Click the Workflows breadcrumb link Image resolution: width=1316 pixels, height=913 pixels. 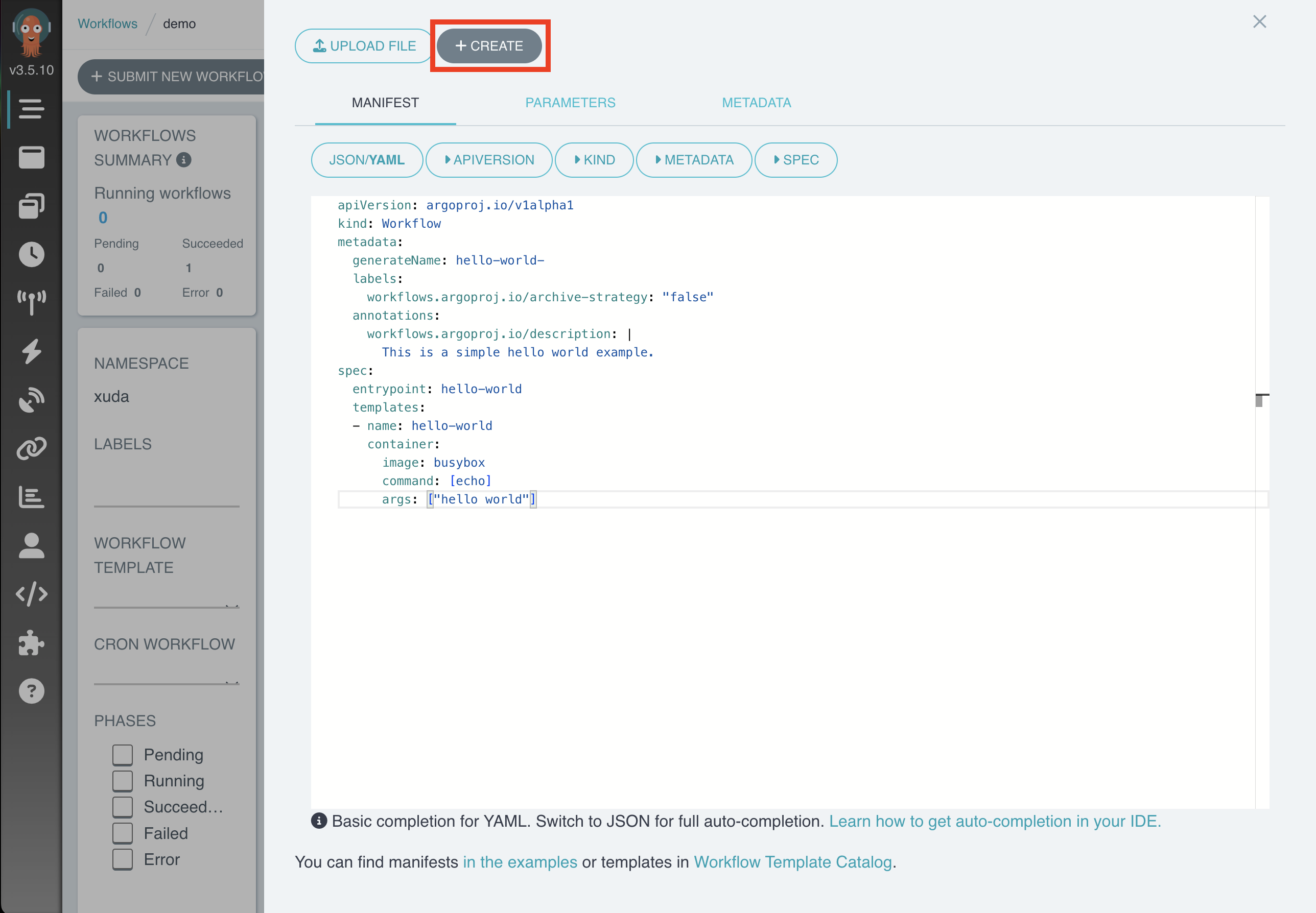coord(108,23)
